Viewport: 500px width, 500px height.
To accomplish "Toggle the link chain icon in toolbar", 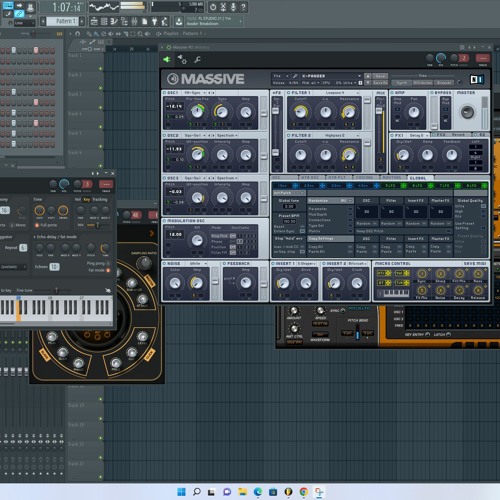I will pos(19,14).
